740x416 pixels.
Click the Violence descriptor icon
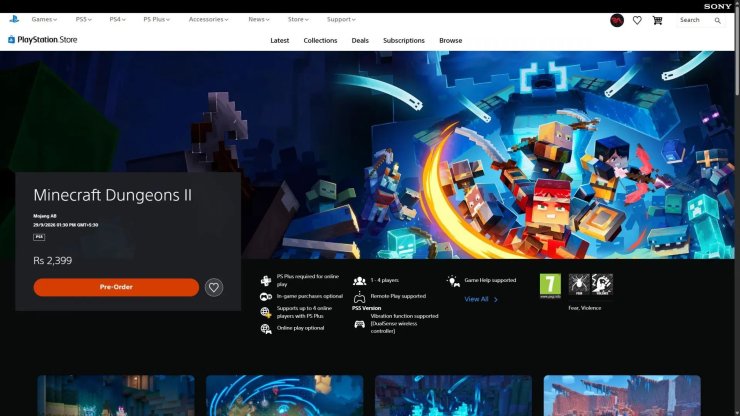click(602, 285)
